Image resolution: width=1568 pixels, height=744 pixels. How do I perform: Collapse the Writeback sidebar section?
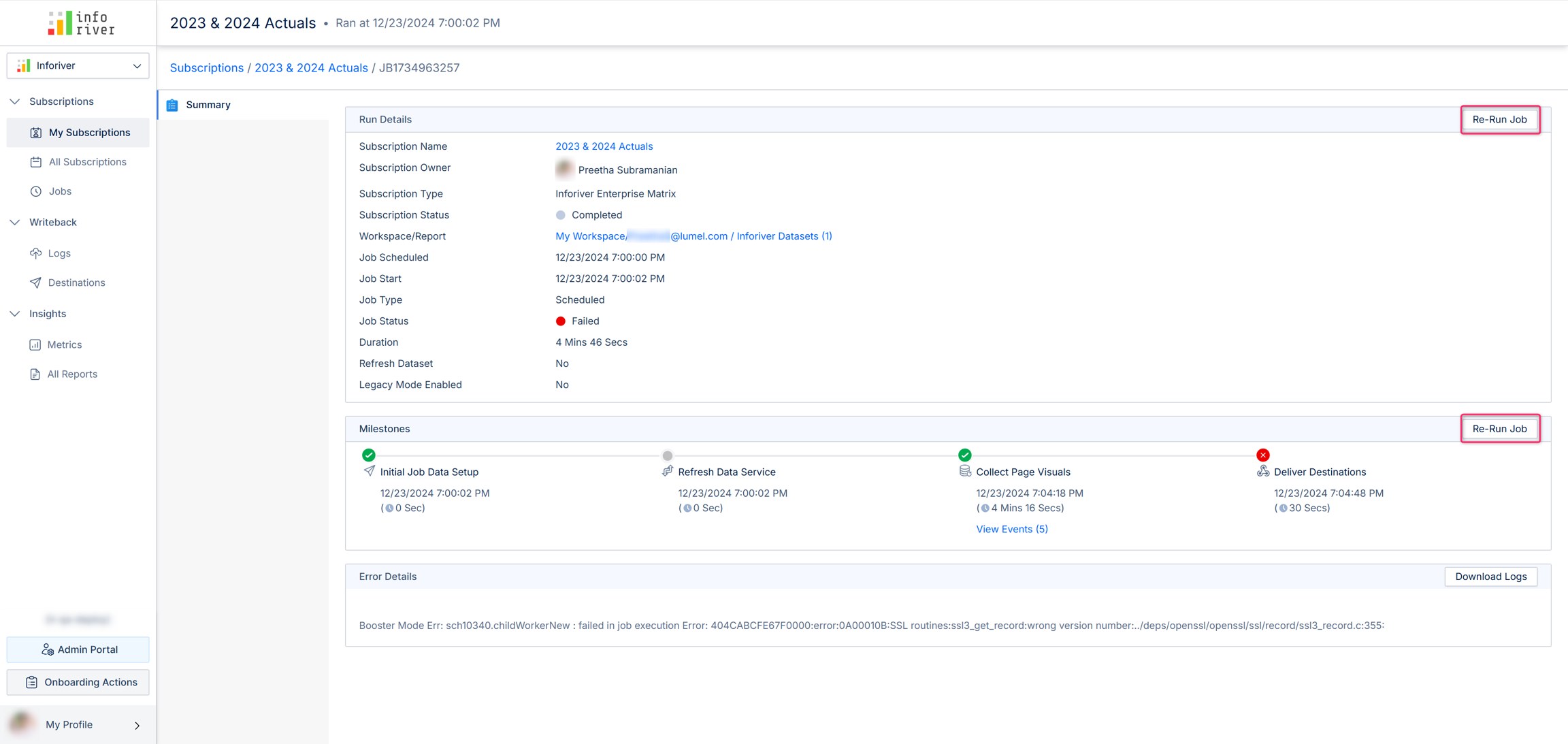[15, 222]
